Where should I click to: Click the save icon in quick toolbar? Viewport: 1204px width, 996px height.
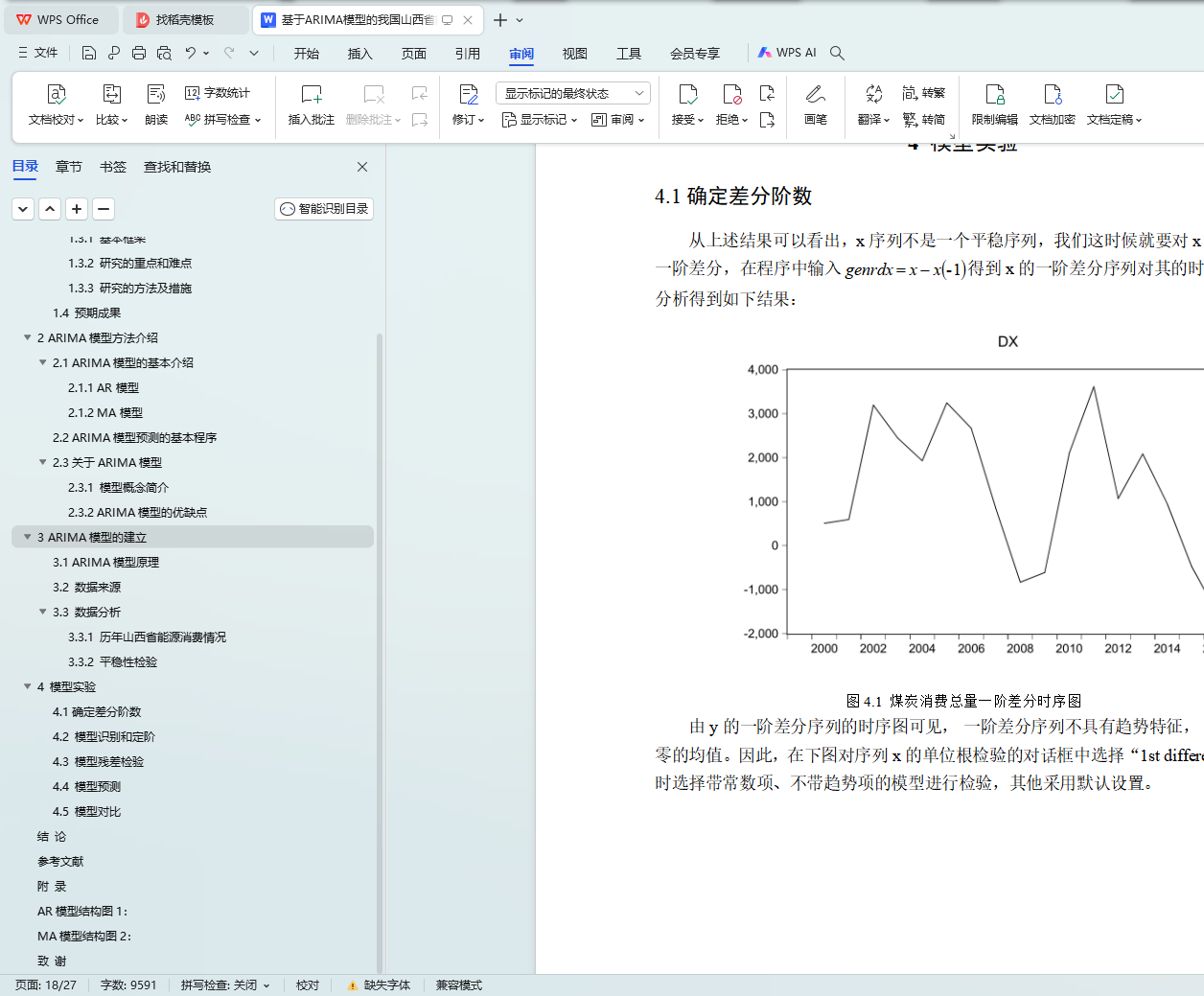[x=89, y=53]
